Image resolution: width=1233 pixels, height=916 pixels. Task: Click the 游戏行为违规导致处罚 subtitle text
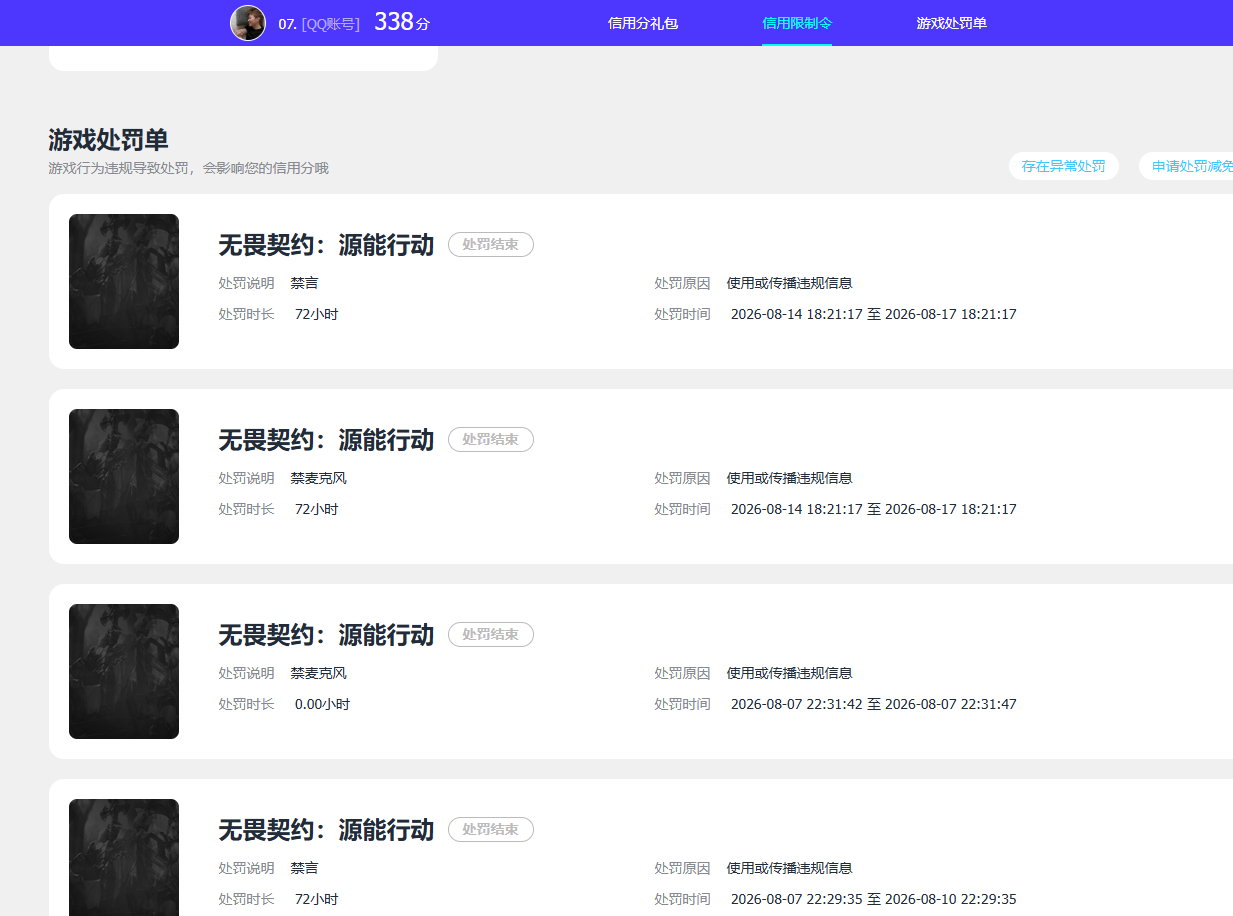[x=188, y=168]
